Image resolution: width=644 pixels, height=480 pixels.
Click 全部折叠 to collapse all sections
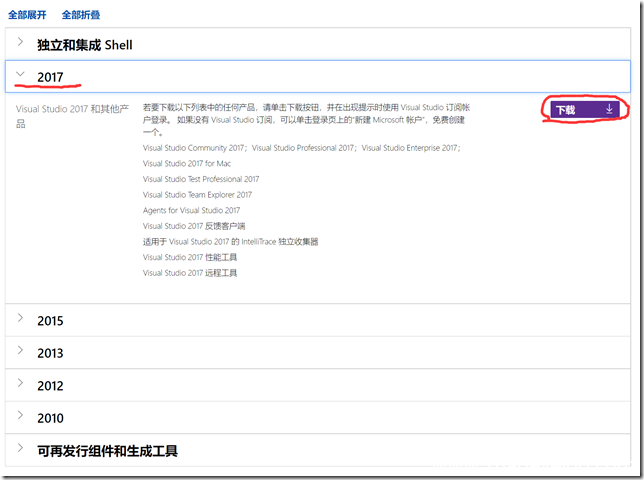click(x=81, y=15)
